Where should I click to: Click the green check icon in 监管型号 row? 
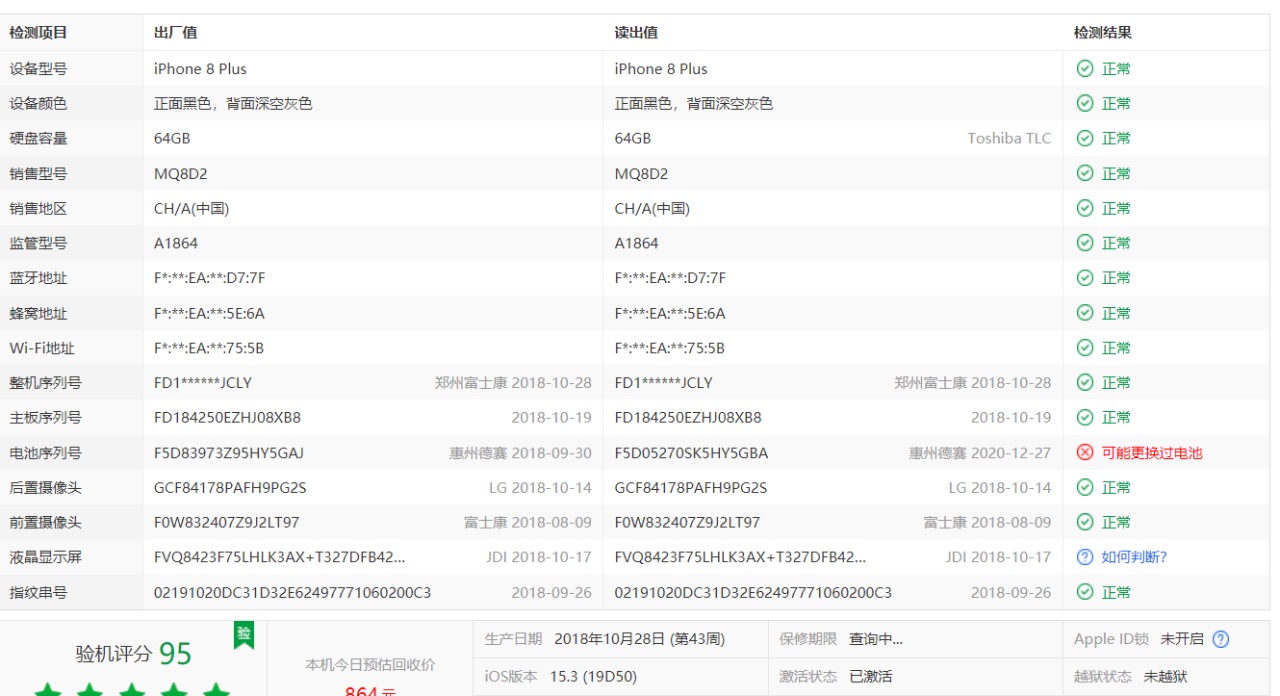pyautogui.click(x=1084, y=243)
